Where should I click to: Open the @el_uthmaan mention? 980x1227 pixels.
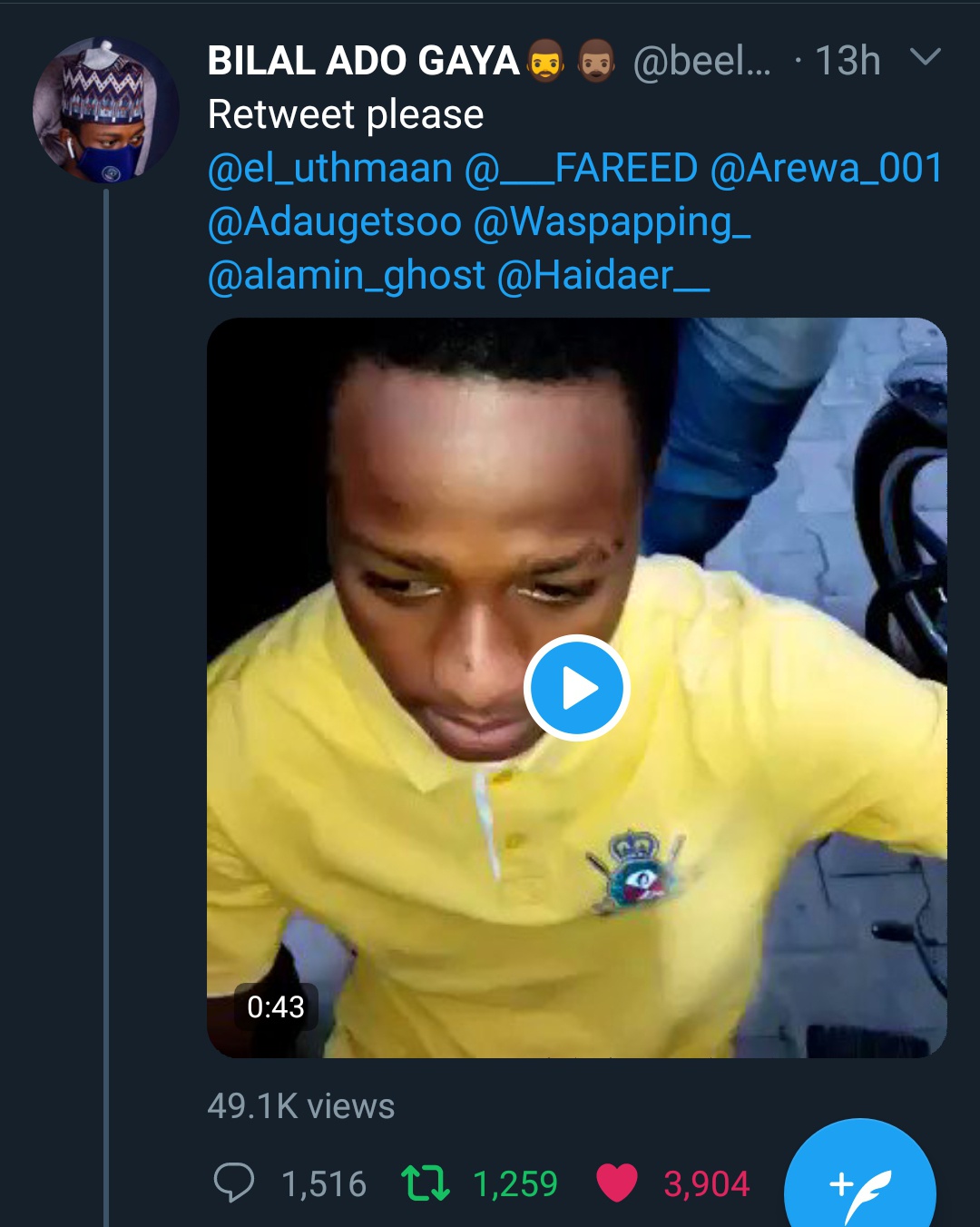pos(330,169)
